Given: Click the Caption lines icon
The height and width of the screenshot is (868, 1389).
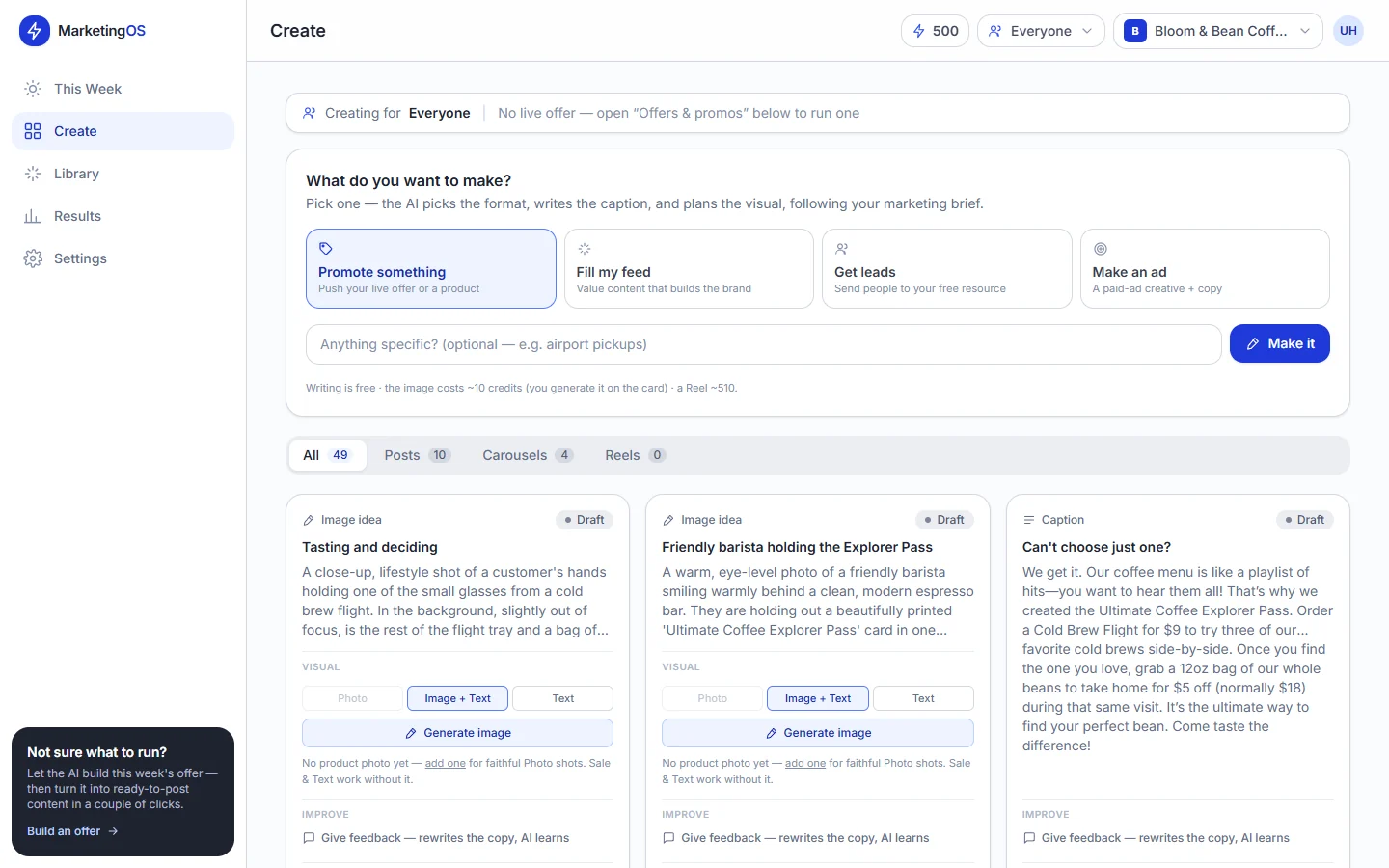Looking at the screenshot, I should pos(1029,520).
